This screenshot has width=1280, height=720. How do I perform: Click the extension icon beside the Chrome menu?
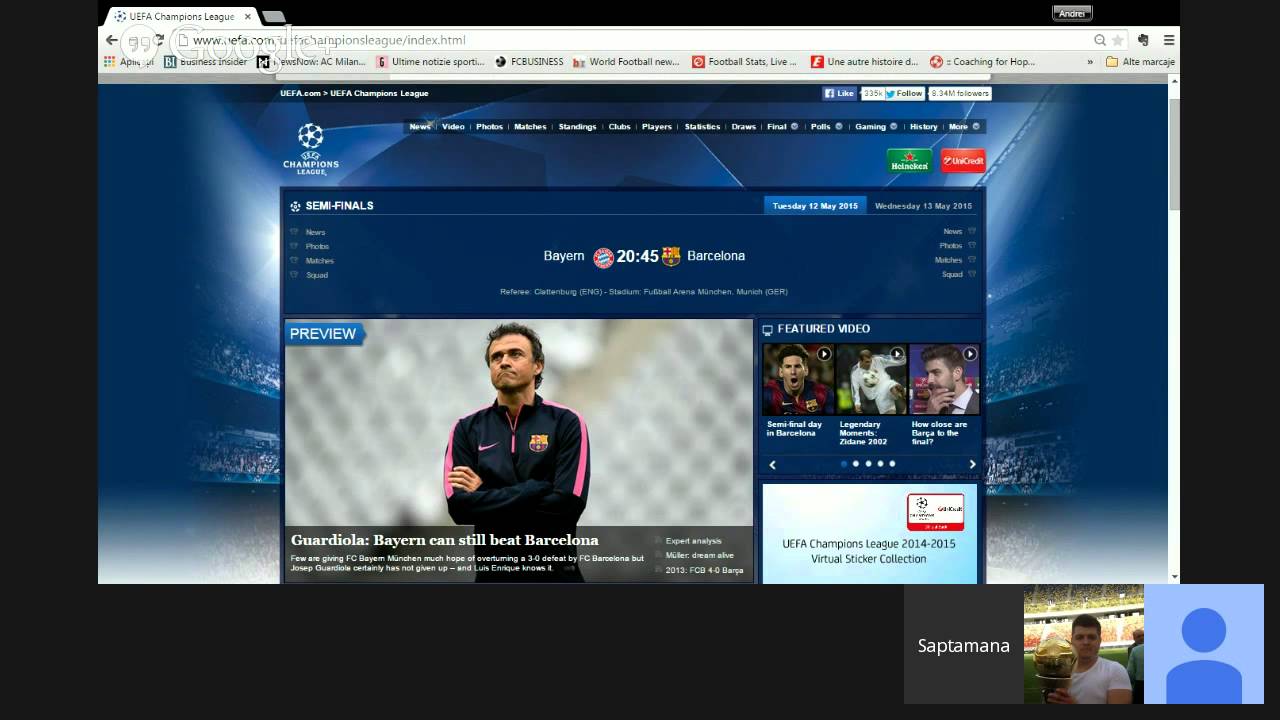pyautogui.click(x=1143, y=40)
